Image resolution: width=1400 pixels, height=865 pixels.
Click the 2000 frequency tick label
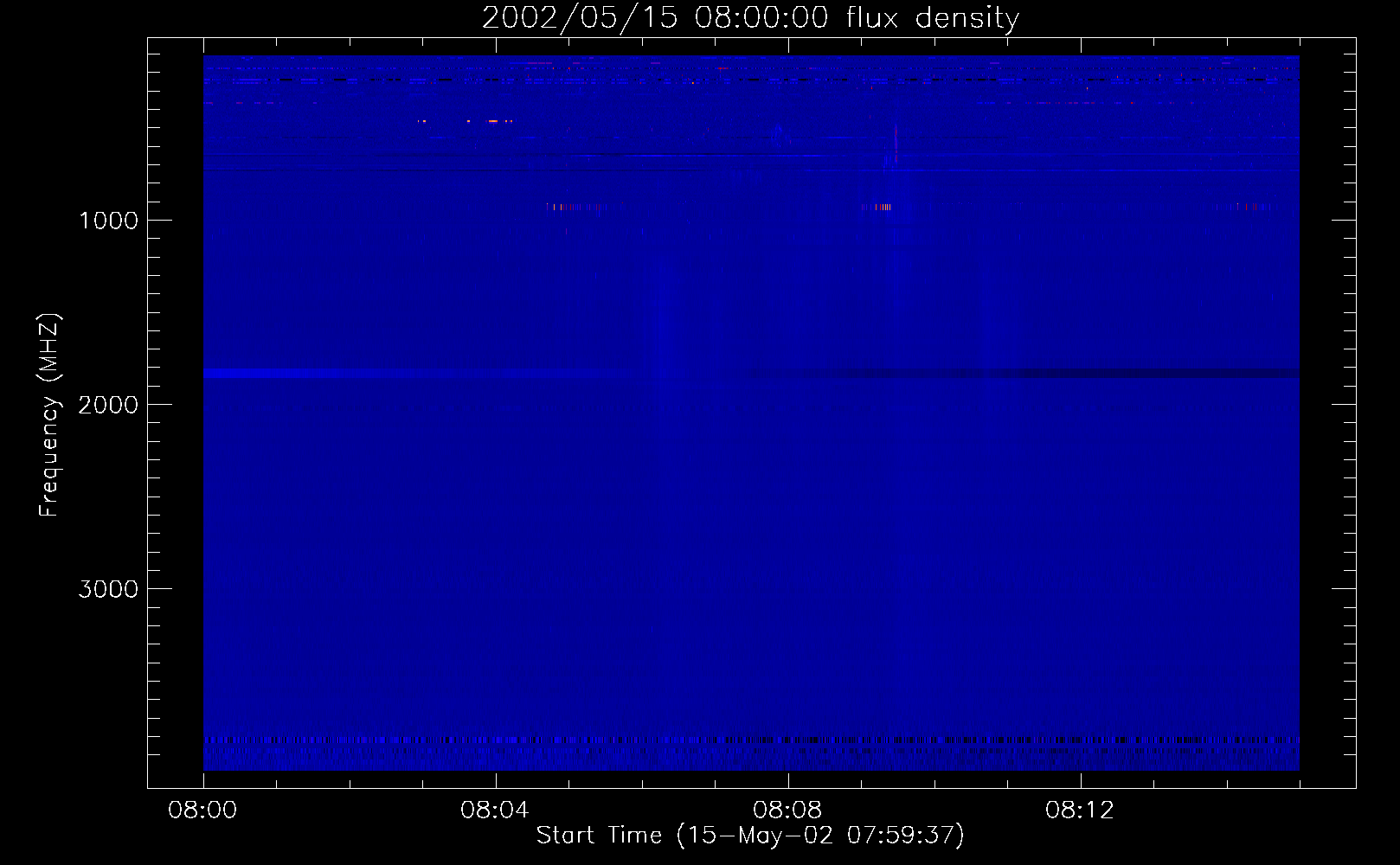108,405
